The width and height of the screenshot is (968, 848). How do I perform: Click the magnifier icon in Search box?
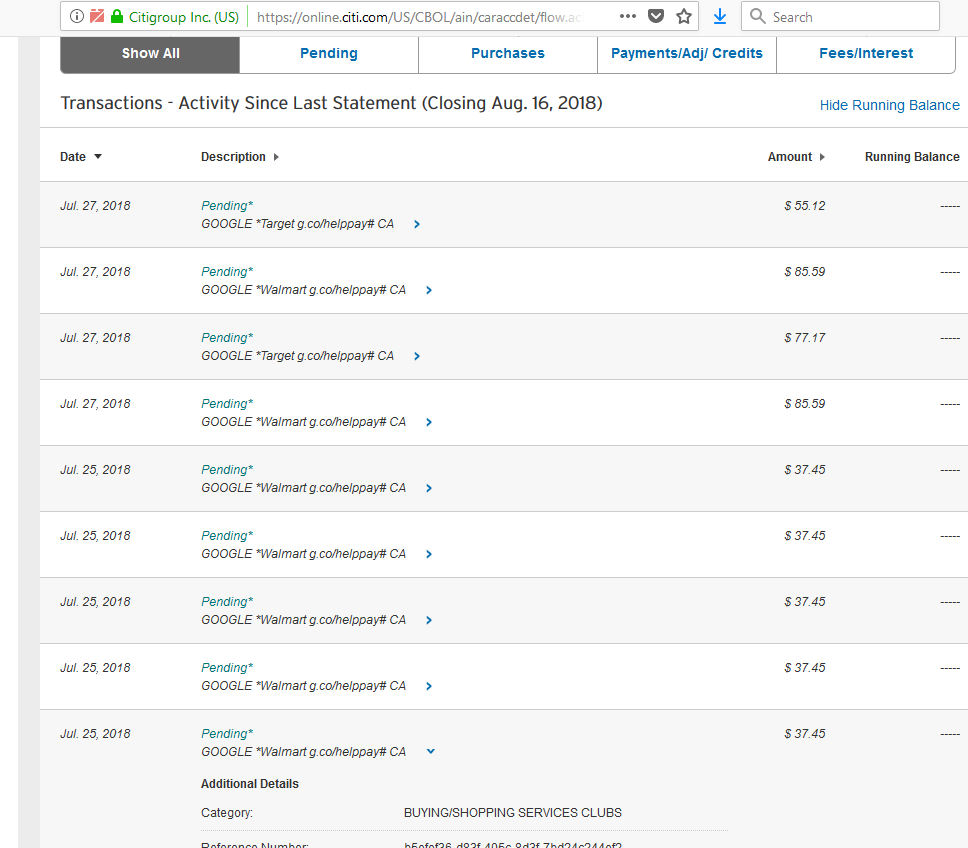coord(757,16)
